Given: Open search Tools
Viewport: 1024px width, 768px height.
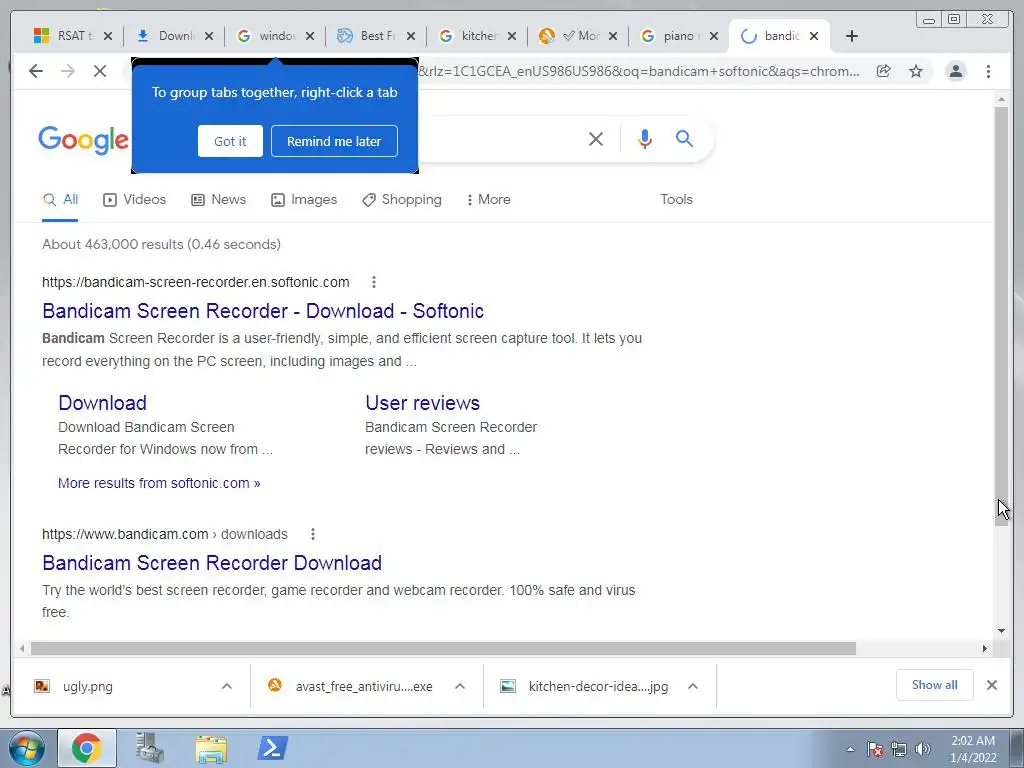Looking at the screenshot, I should [677, 200].
